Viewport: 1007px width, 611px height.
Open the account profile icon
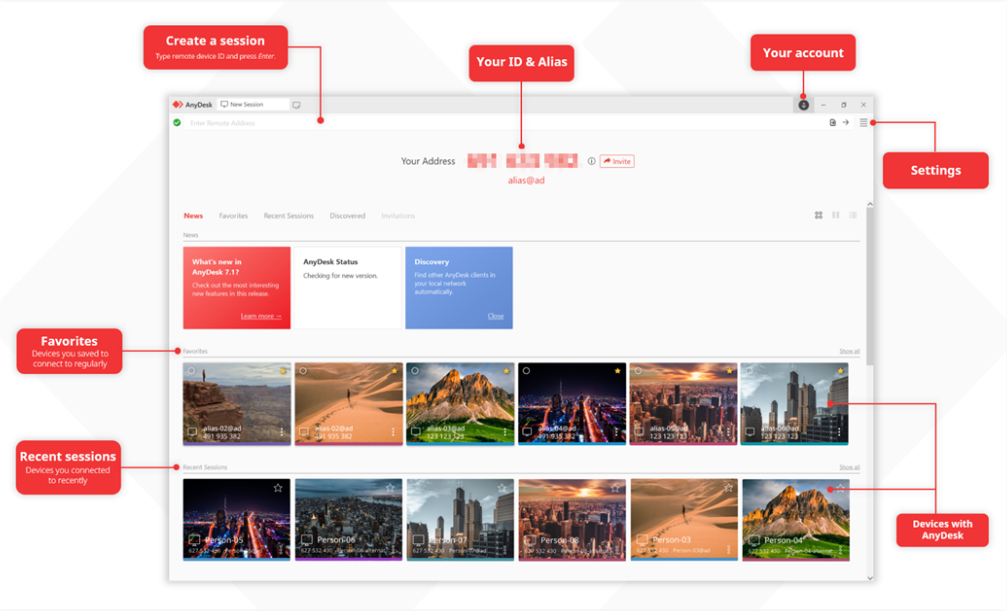tap(803, 105)
